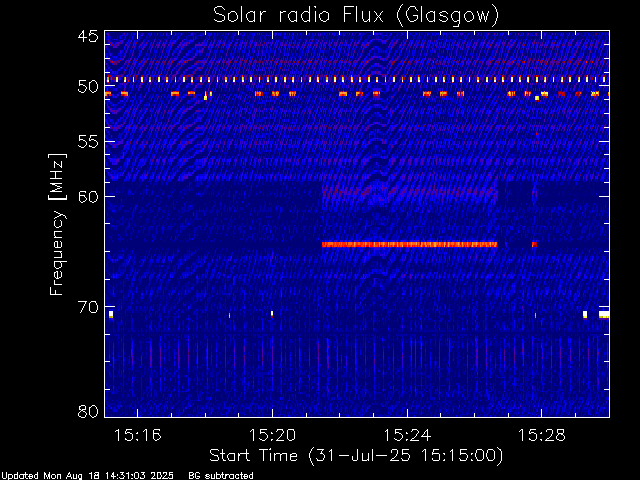This screenshot has height=480, width=640.
Task: Click the 'Updated Mon Aug 18 14:31:03 2025' text
Action: point(87,476)
